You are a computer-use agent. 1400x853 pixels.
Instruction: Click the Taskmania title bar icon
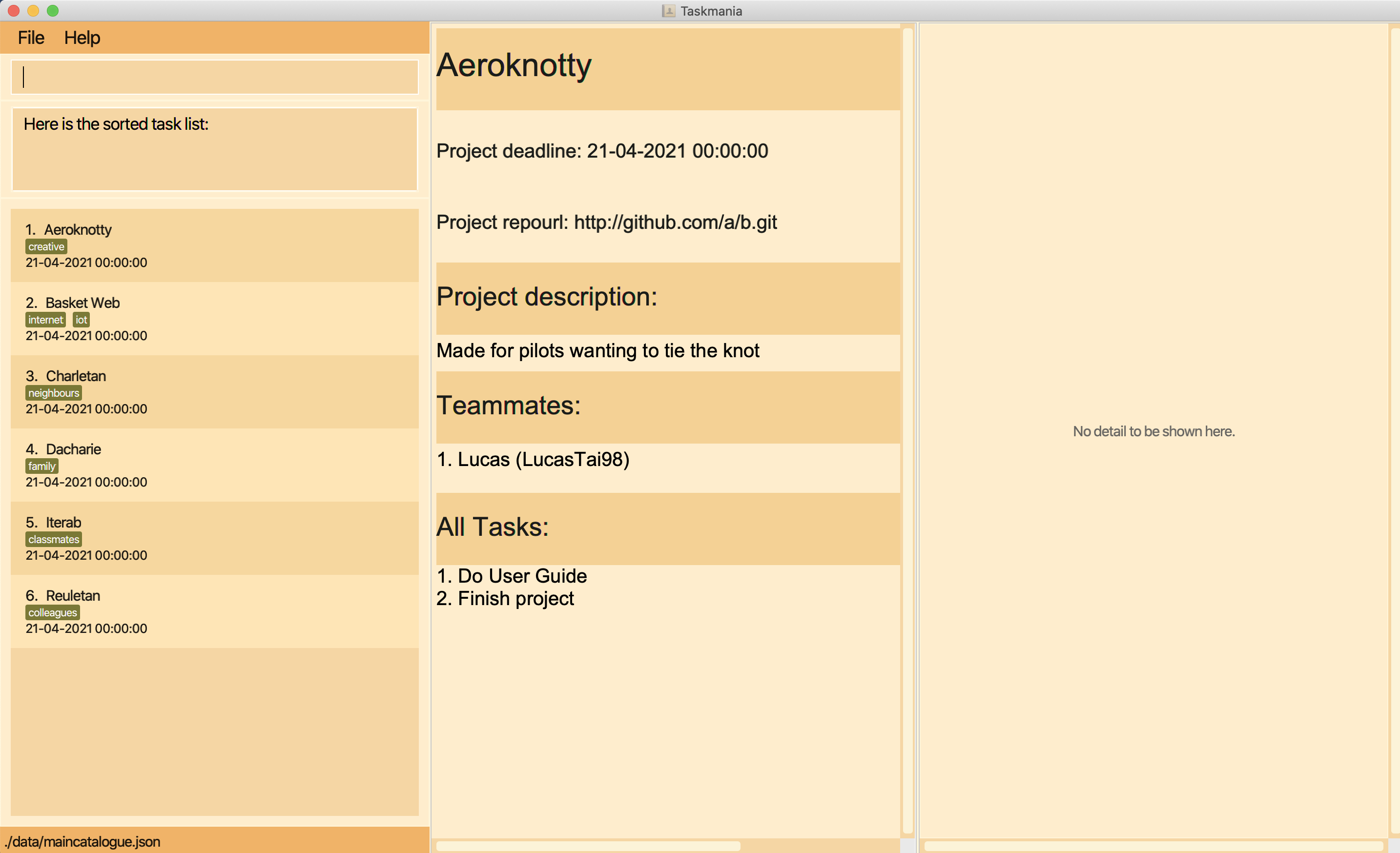(x=668, y=11)
